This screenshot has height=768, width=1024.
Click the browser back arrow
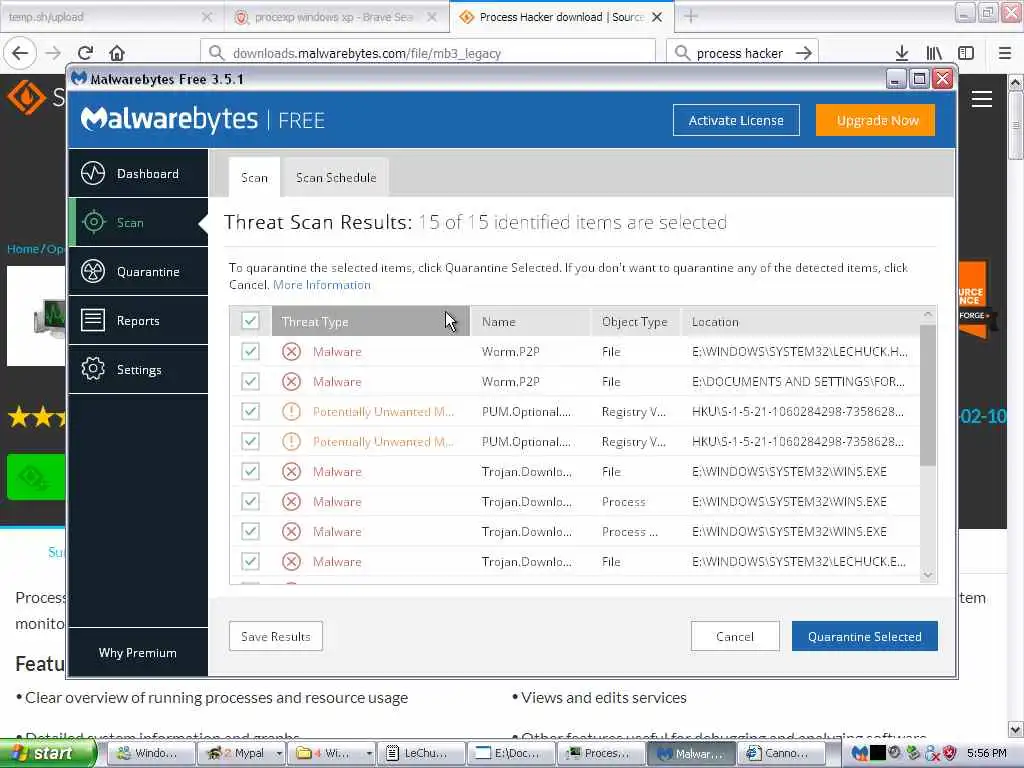click(x=20, y=53)
